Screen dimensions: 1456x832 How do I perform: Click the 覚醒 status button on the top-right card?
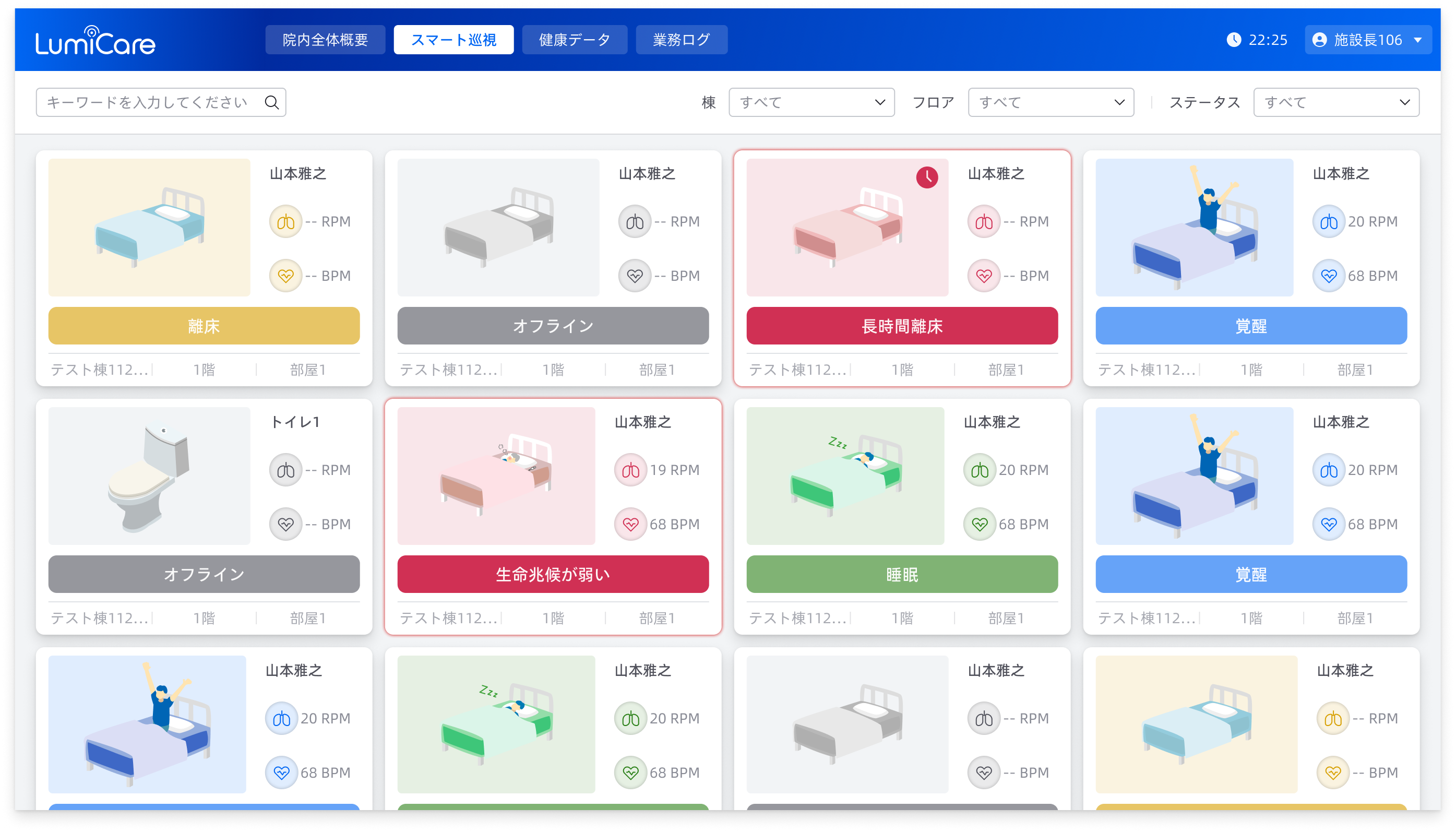[x=1251, y=326]
